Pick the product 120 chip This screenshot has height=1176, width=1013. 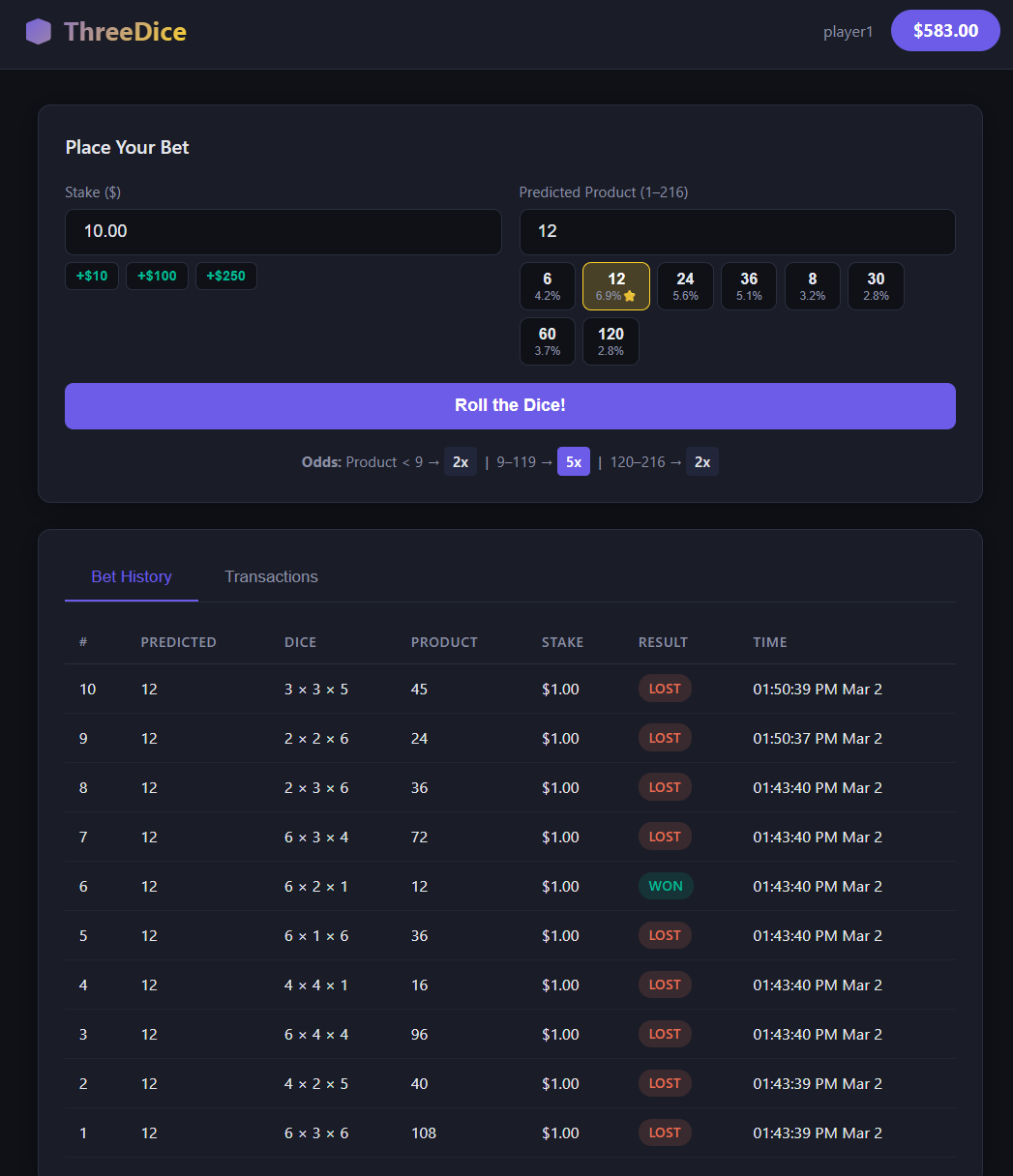[x=611, y=341]
